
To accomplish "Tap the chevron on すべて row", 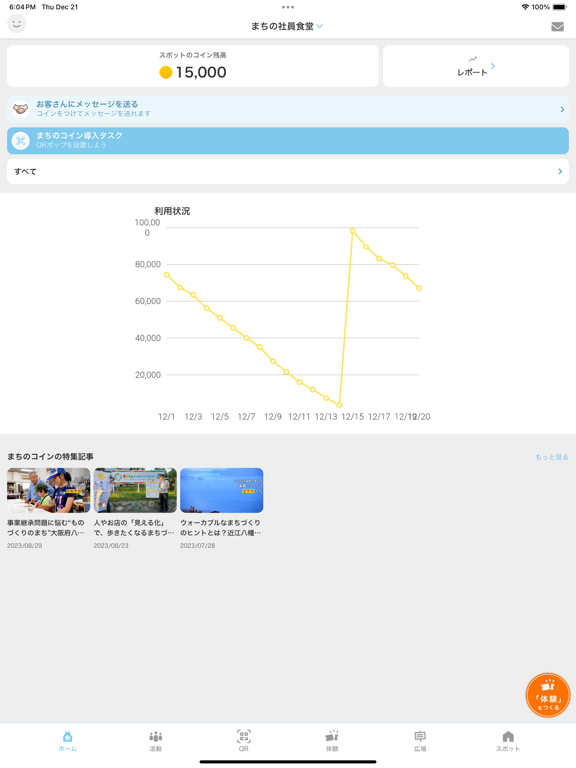I will click(560, 171).
